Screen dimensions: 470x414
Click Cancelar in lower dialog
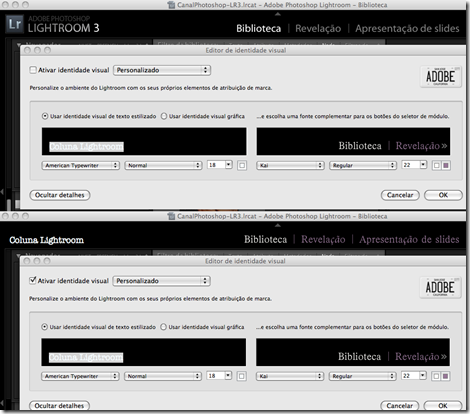click(400, 406)
